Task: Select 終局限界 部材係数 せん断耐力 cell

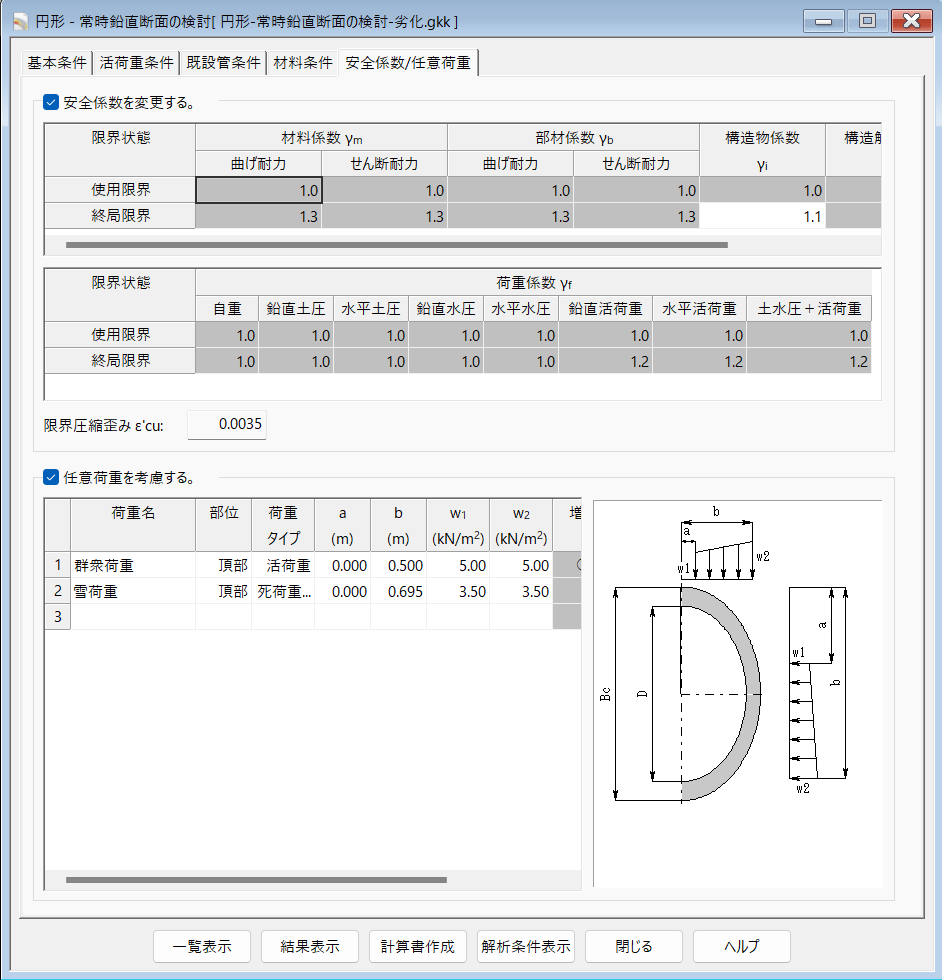Action: 636,216
